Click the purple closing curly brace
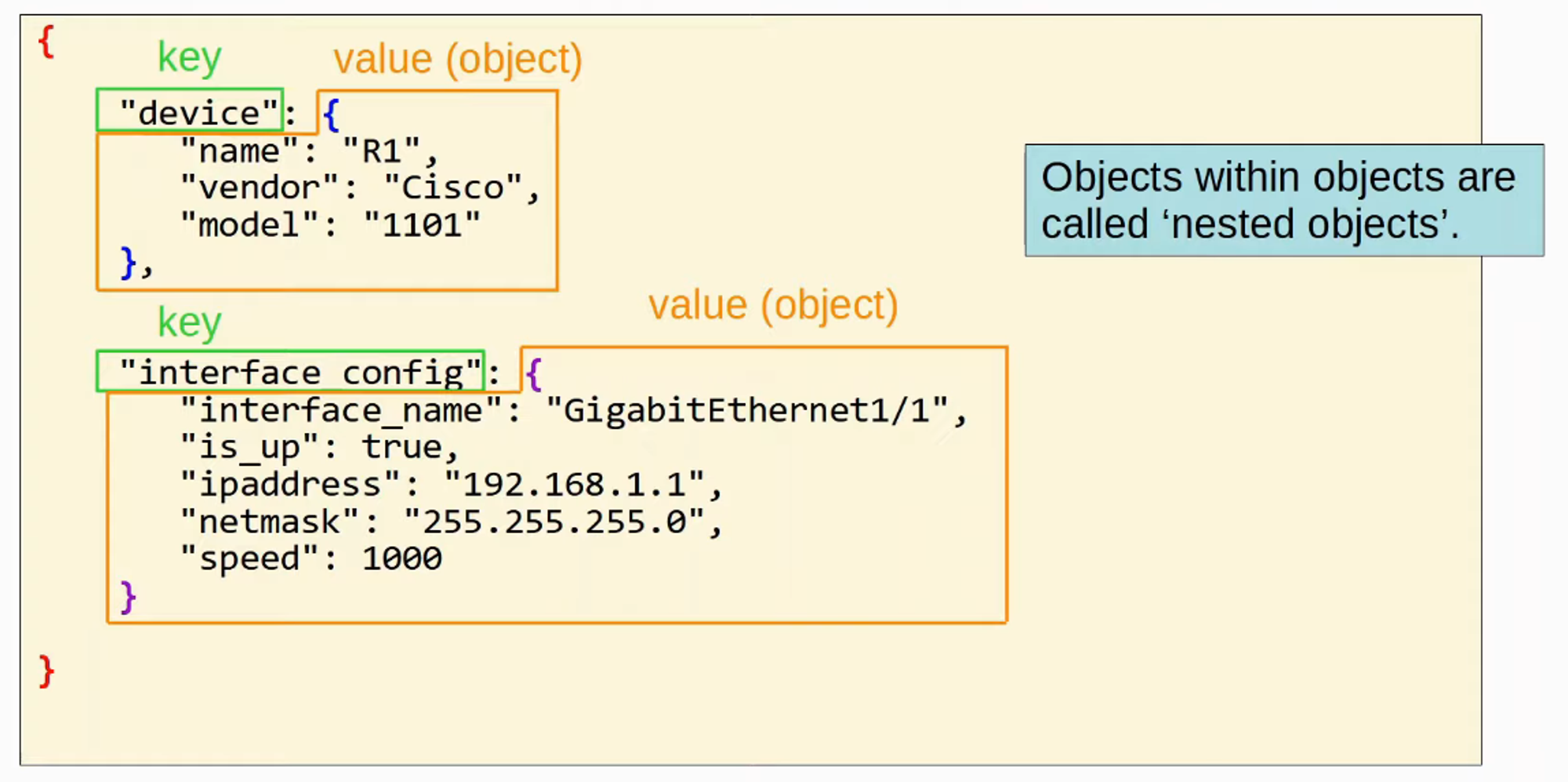The height and width of the screenshot is (782, 1568). tap(128, 598)
